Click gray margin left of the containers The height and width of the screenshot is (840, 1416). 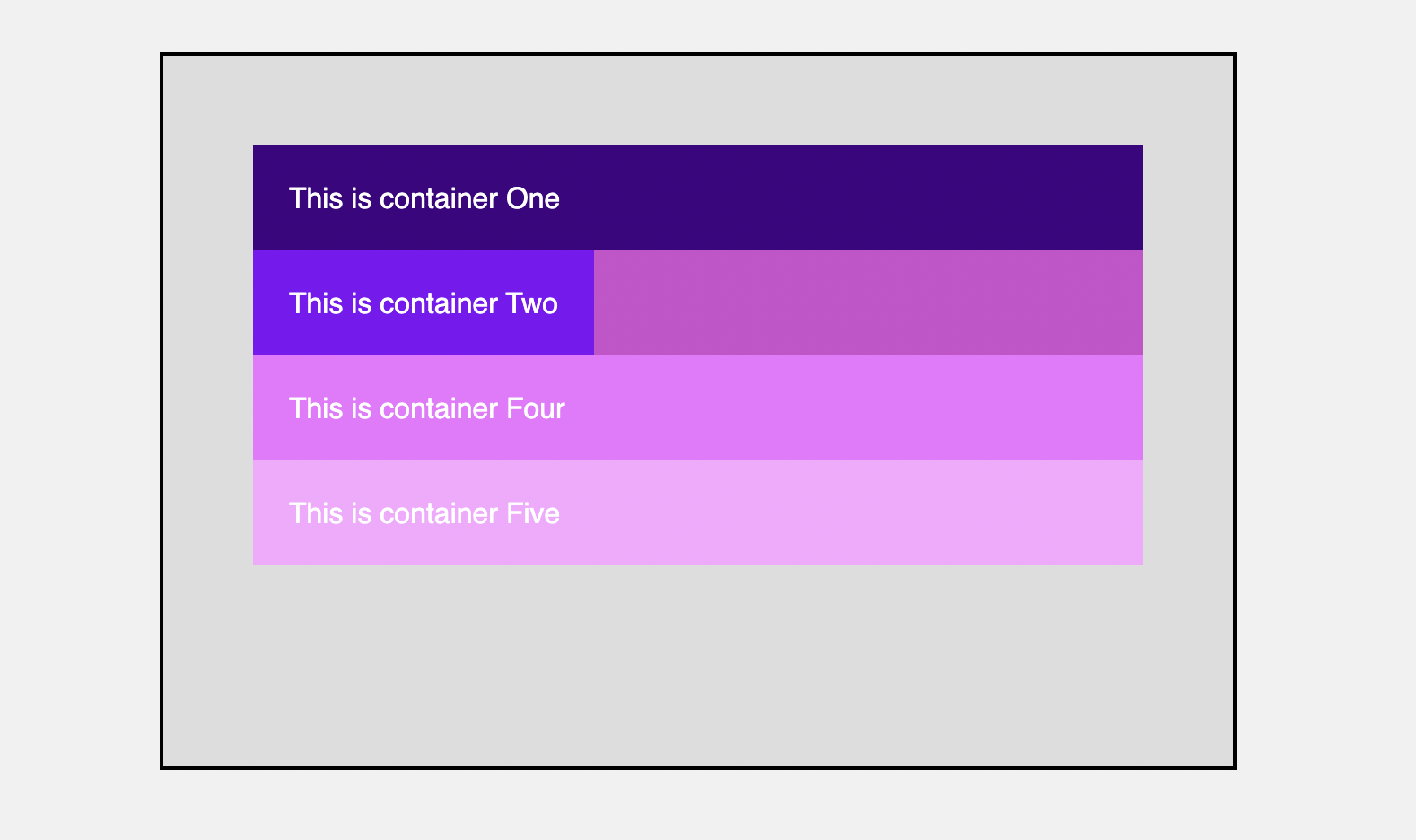point(207,359)
